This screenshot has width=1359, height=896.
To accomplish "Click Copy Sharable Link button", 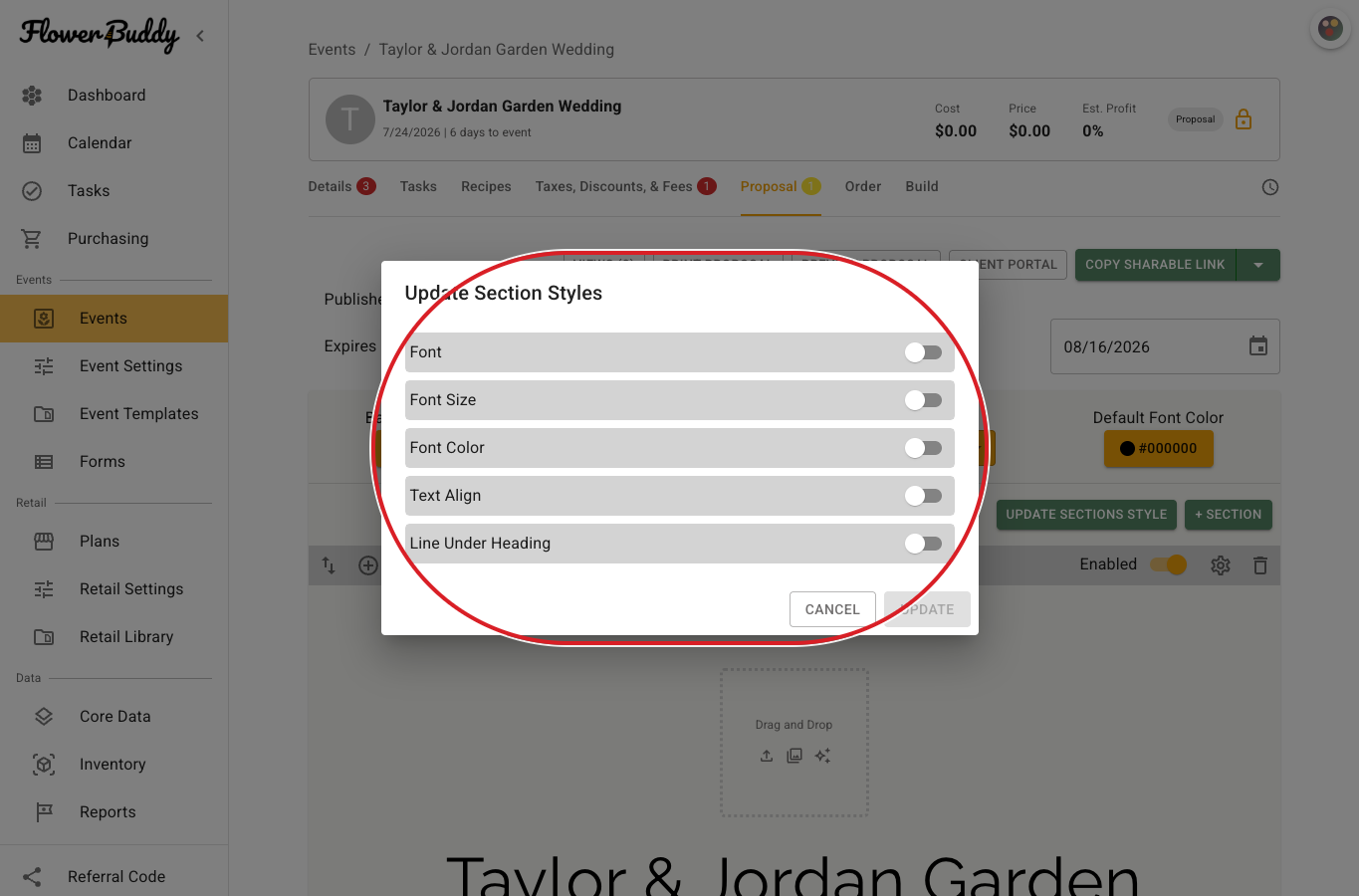I will (1155, 265).
